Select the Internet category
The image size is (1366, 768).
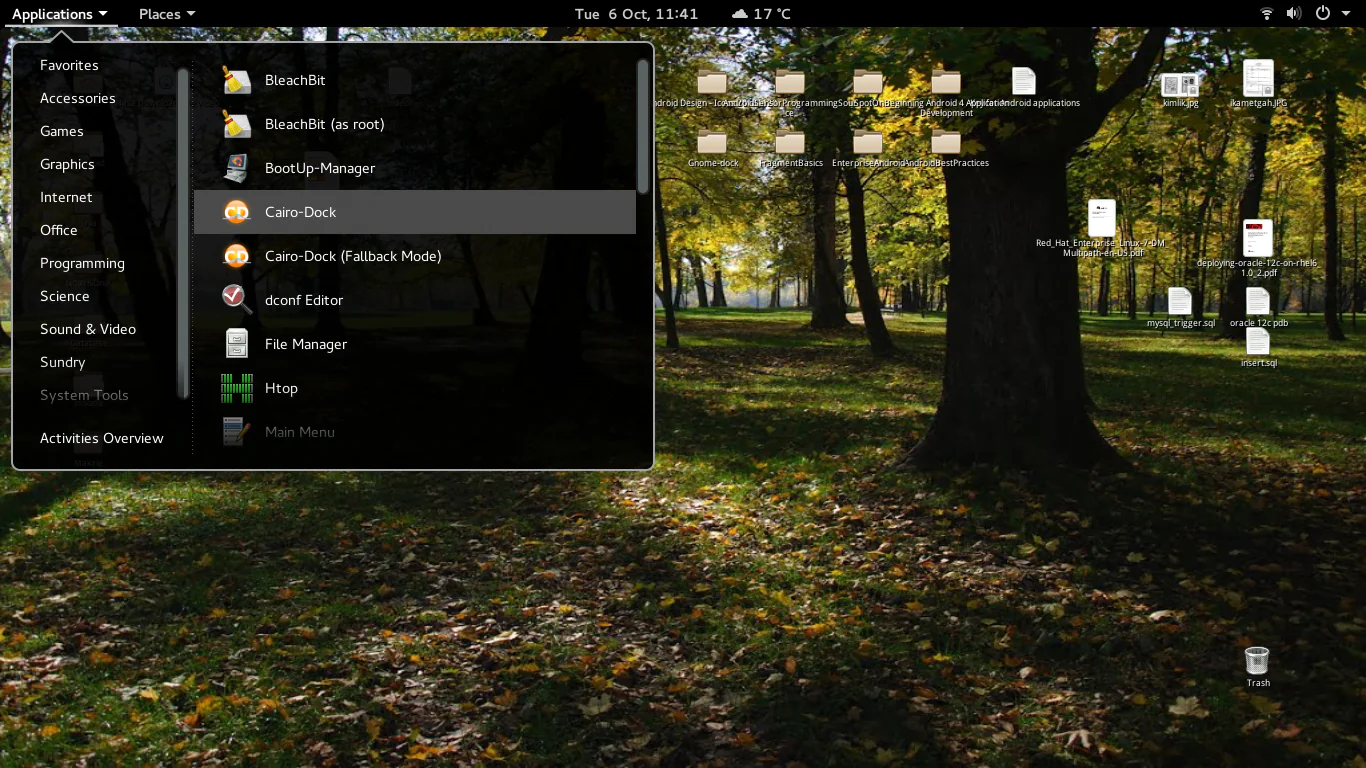[66, 197]
